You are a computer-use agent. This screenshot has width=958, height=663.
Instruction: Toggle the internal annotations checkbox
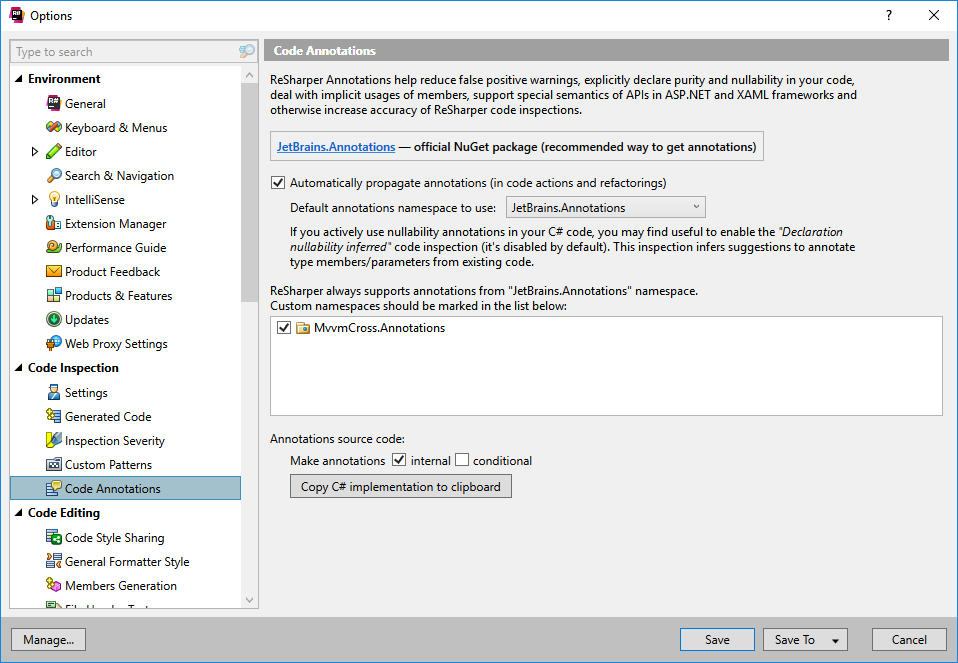click(x=399, y=460)
